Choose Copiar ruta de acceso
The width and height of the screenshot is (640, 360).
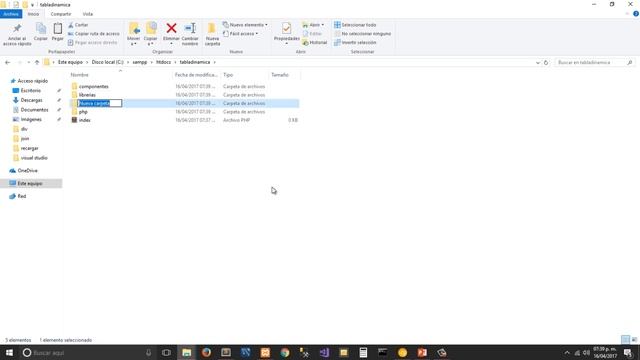coord(93,33)
